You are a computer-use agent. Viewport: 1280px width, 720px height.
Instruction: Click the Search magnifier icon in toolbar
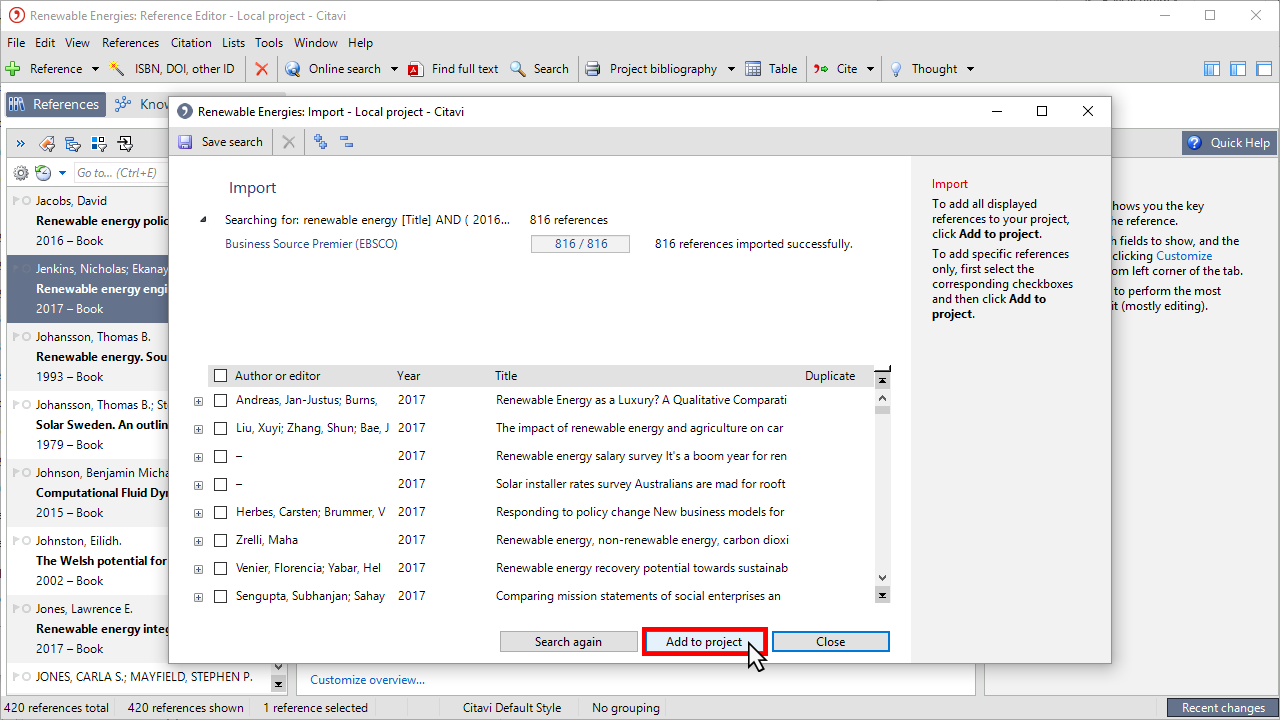click(518, 69)
